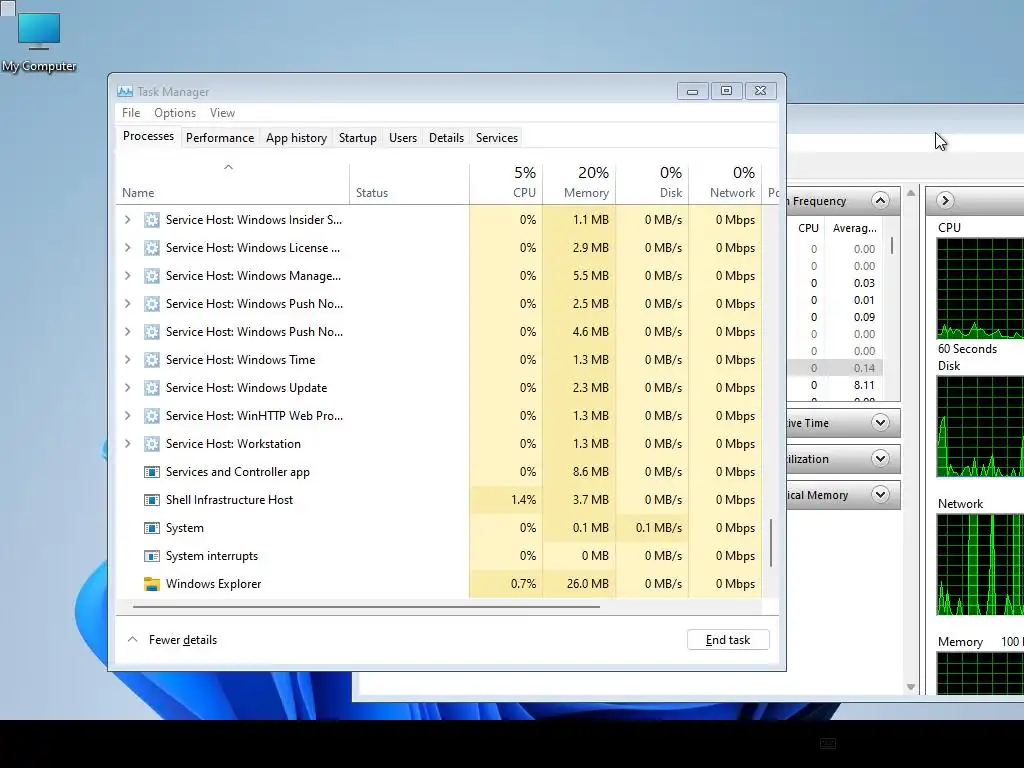1024x768 pixels.
Task: Click the Service Host: Workstation gear icon
Action: (x=152, y=444)
